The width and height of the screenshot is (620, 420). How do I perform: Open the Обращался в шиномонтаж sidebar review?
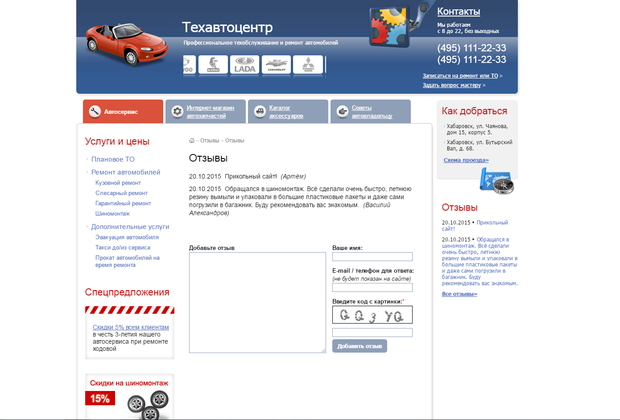tap(480, 261)
